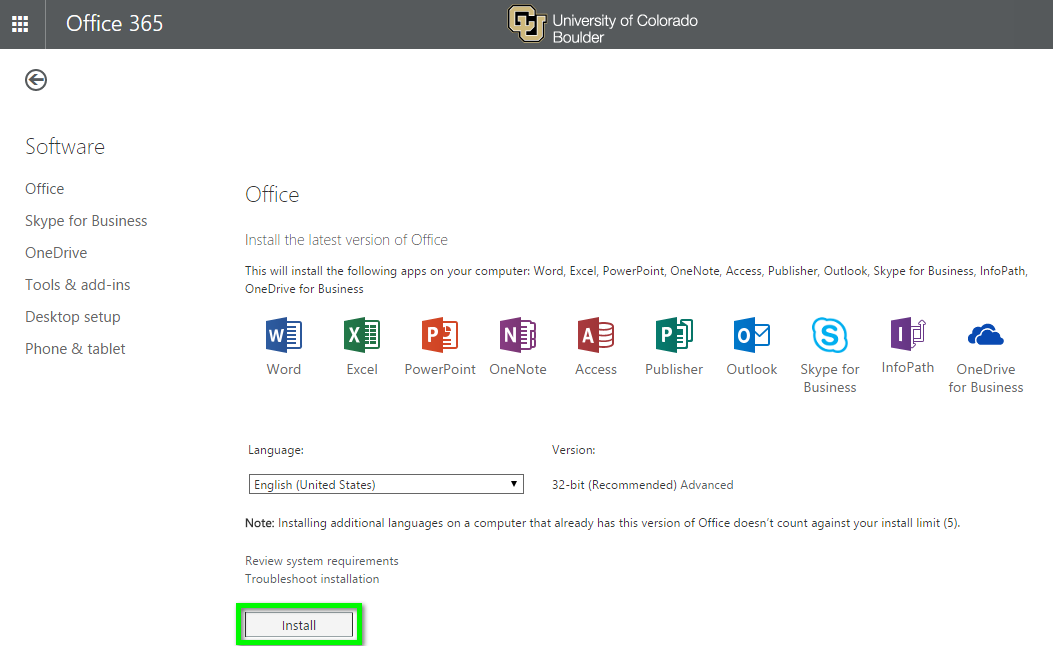Click the OneDrive for Business cloud icon
This screenshot has width=1053, height=646.
tap(986, 335)
